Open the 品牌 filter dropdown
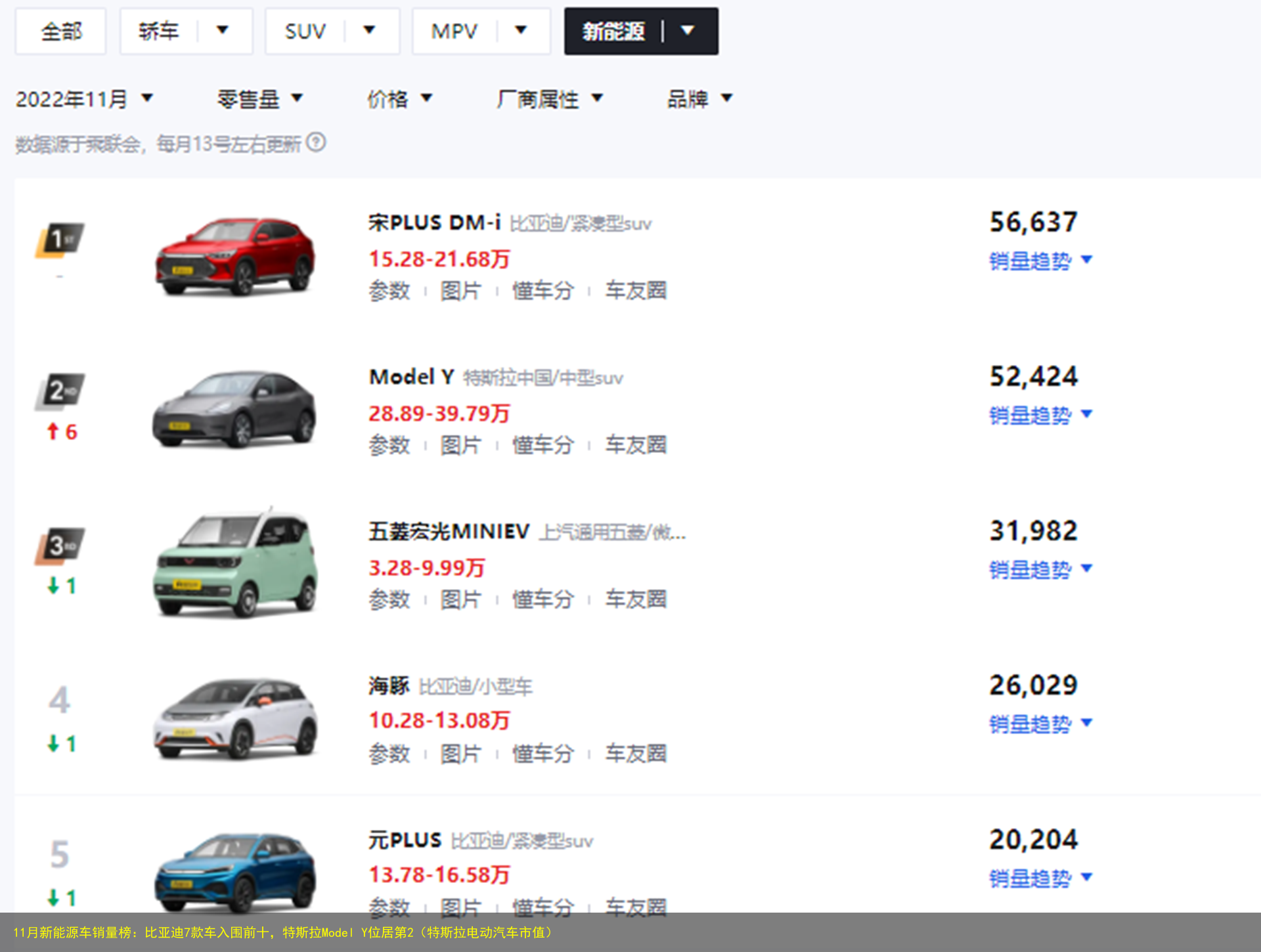1261x952 pixels. pos(699,99)
